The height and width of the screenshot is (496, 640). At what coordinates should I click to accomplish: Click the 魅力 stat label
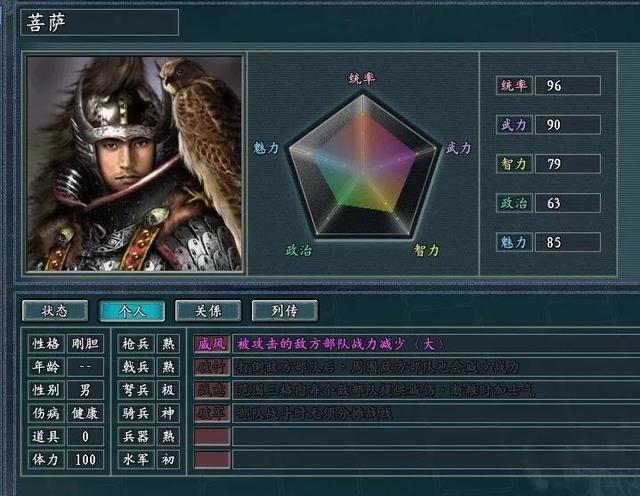(514, 242)
